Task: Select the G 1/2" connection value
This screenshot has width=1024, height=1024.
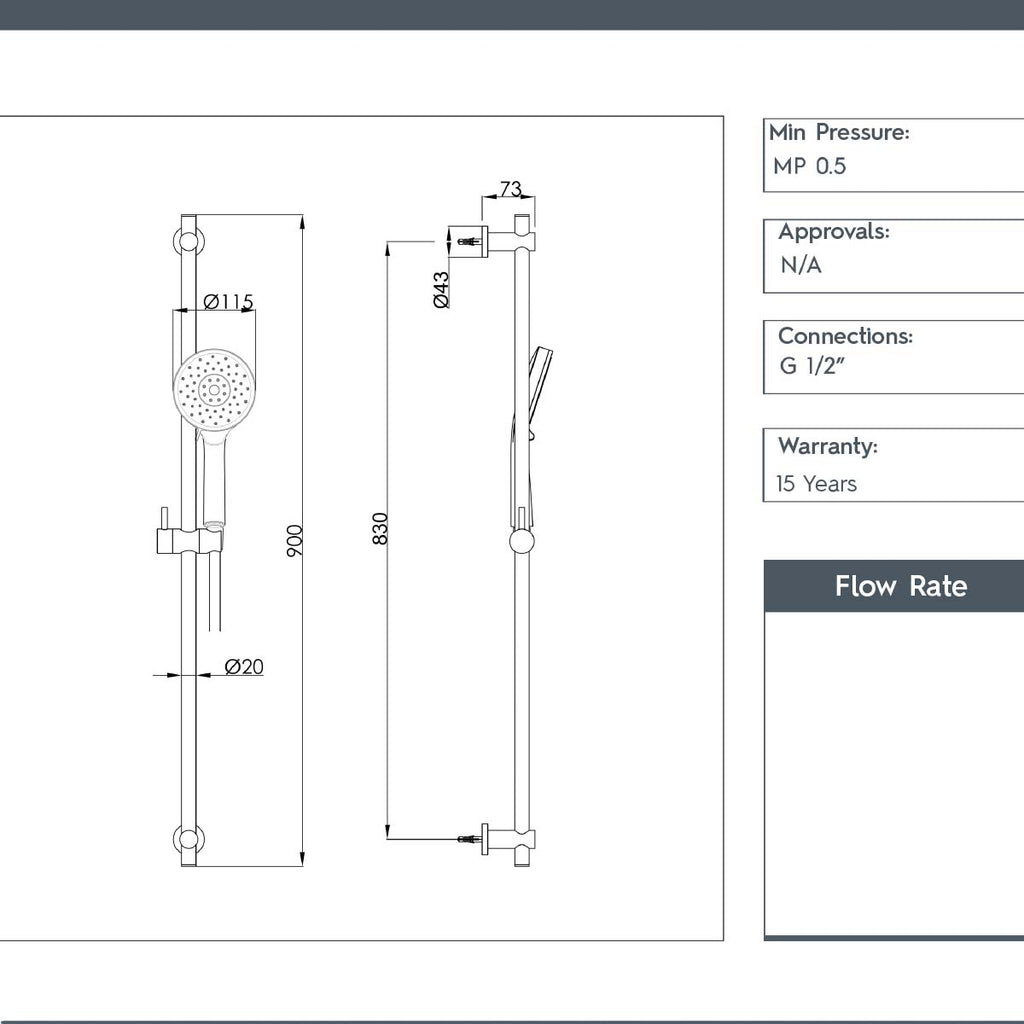Action: pos(810,368)
